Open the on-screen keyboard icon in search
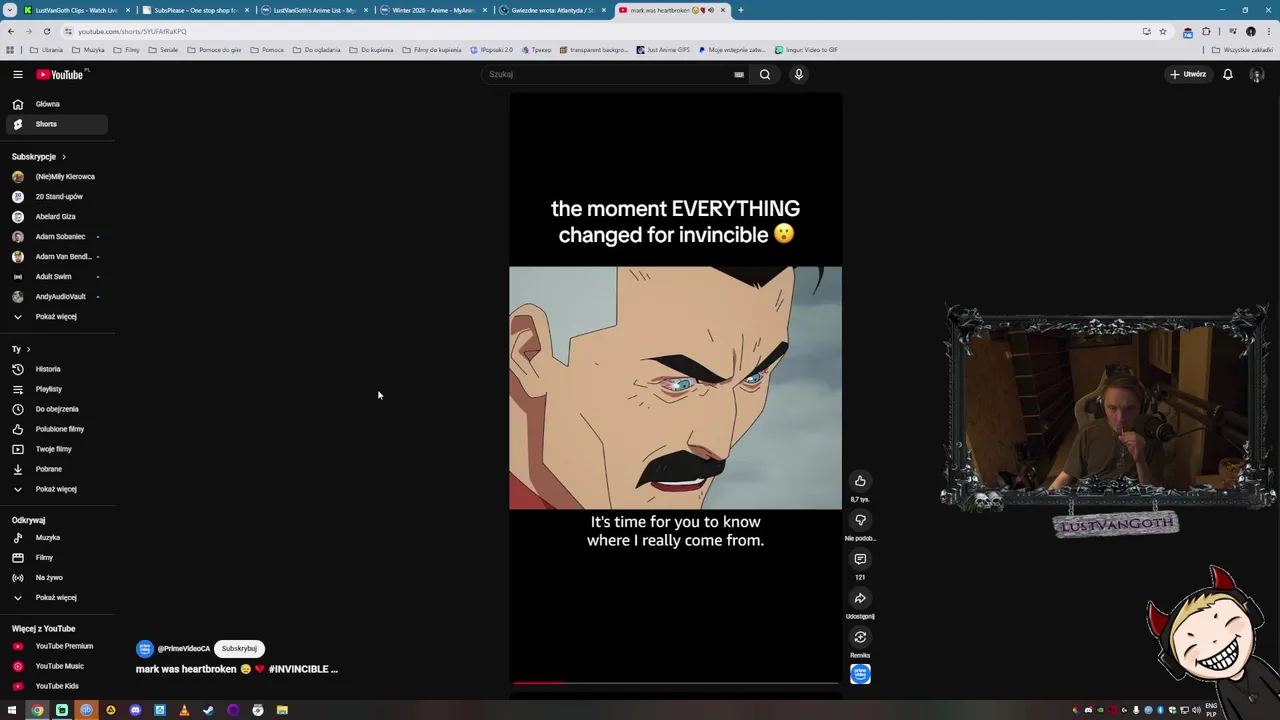 (739, 74)
